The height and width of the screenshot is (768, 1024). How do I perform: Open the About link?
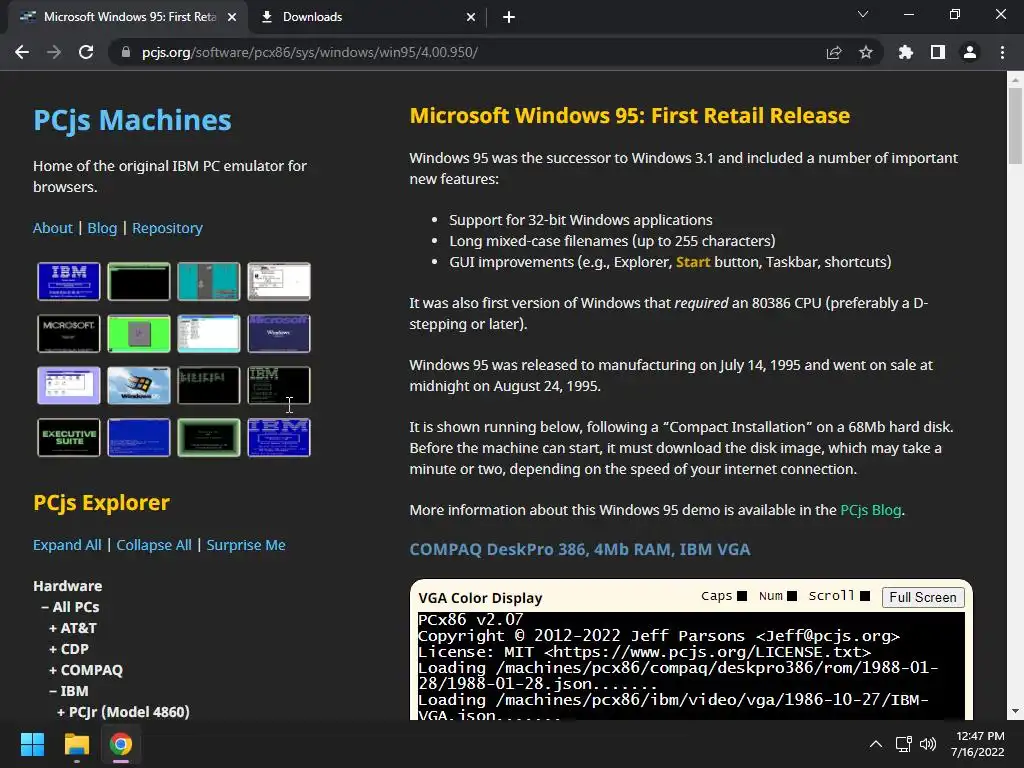(53, 228)
